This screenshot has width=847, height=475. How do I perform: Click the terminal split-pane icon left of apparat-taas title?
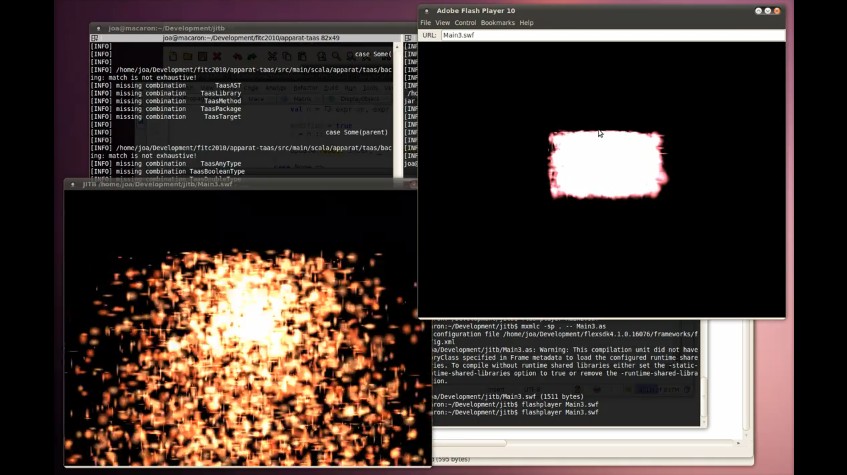point(95,38)
